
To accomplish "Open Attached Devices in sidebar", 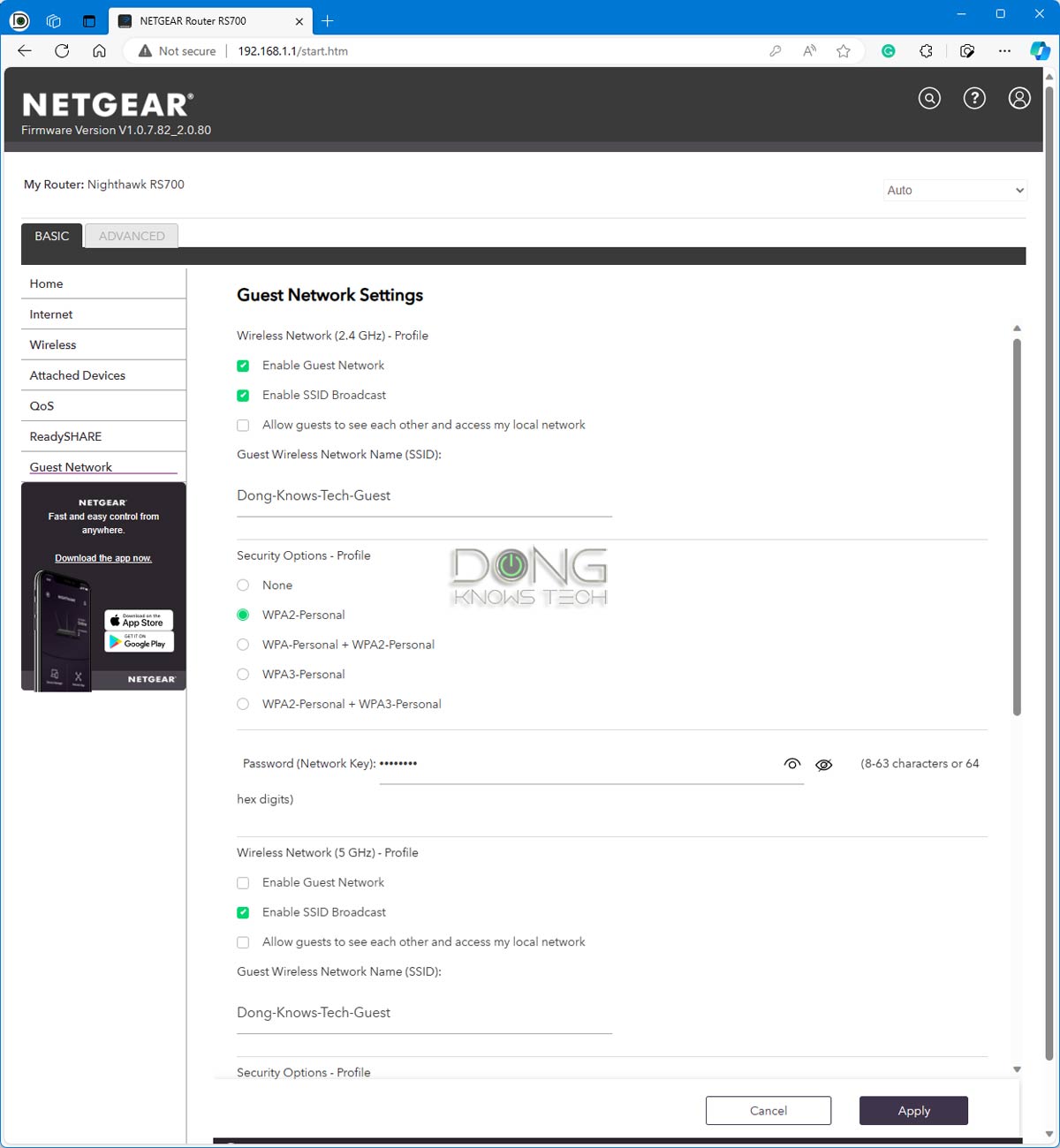I will pos(103,375).
